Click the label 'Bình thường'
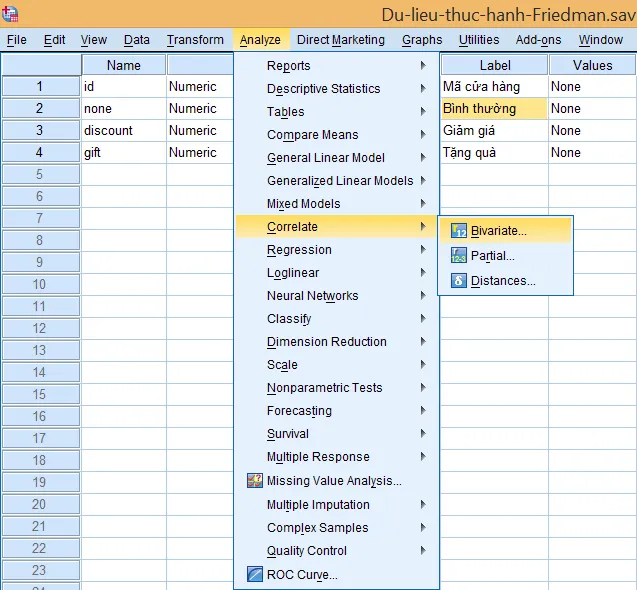 pos(479,108)
